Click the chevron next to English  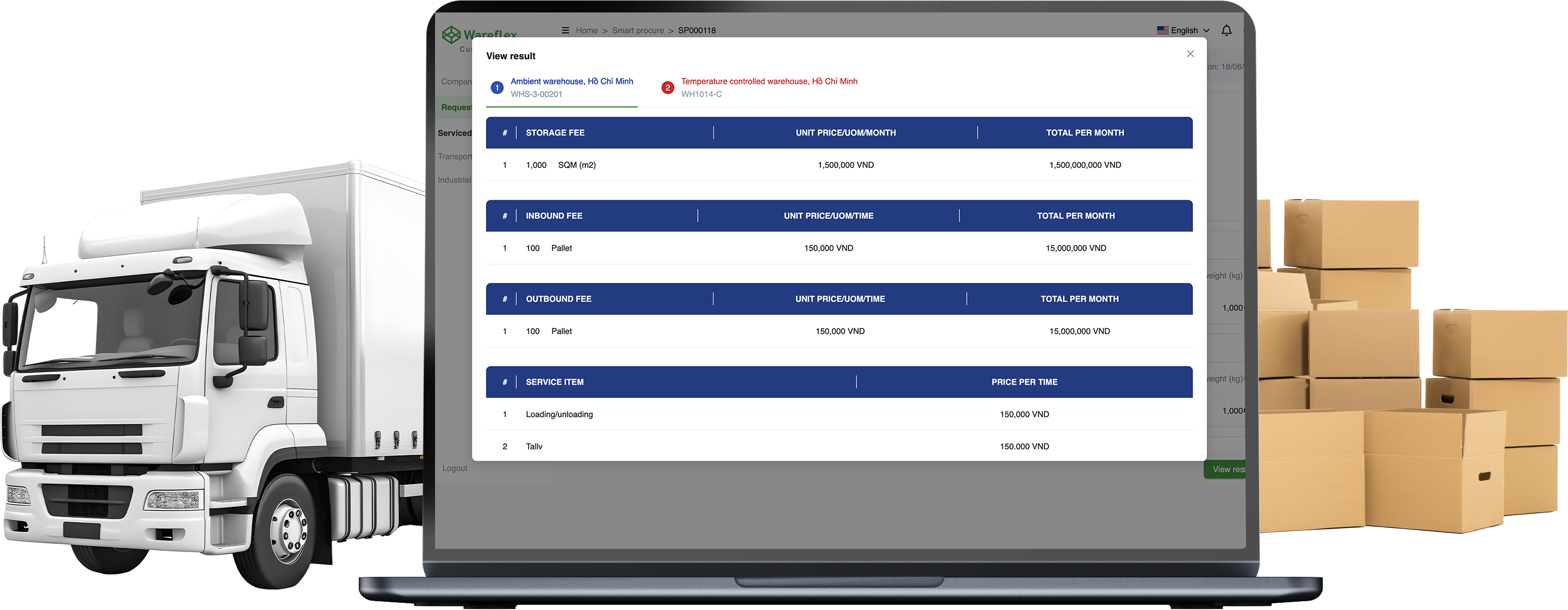click(1206, 31)
